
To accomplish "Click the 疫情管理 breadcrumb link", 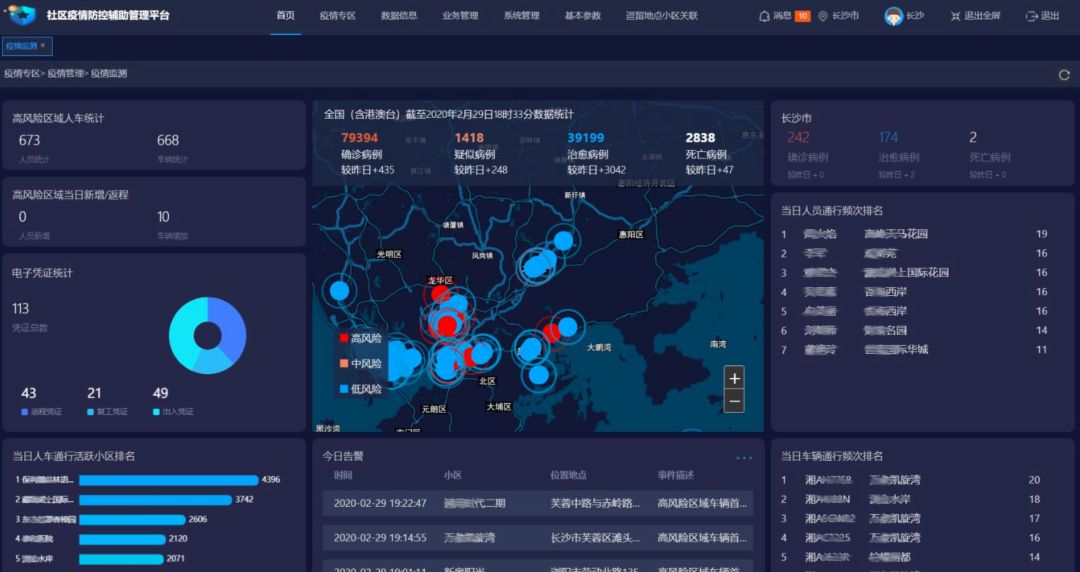I will click(x=65, y=74).
